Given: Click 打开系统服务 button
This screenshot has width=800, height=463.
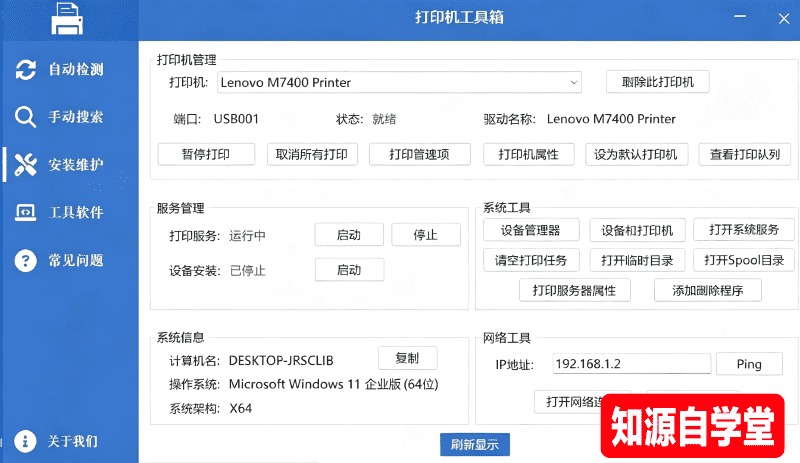Looking at the screenshot, I should [x=744, y=230].
